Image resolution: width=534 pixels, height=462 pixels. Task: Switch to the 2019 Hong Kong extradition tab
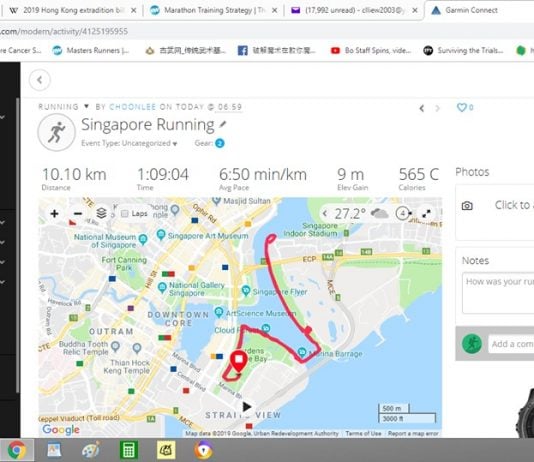[72, 10]
